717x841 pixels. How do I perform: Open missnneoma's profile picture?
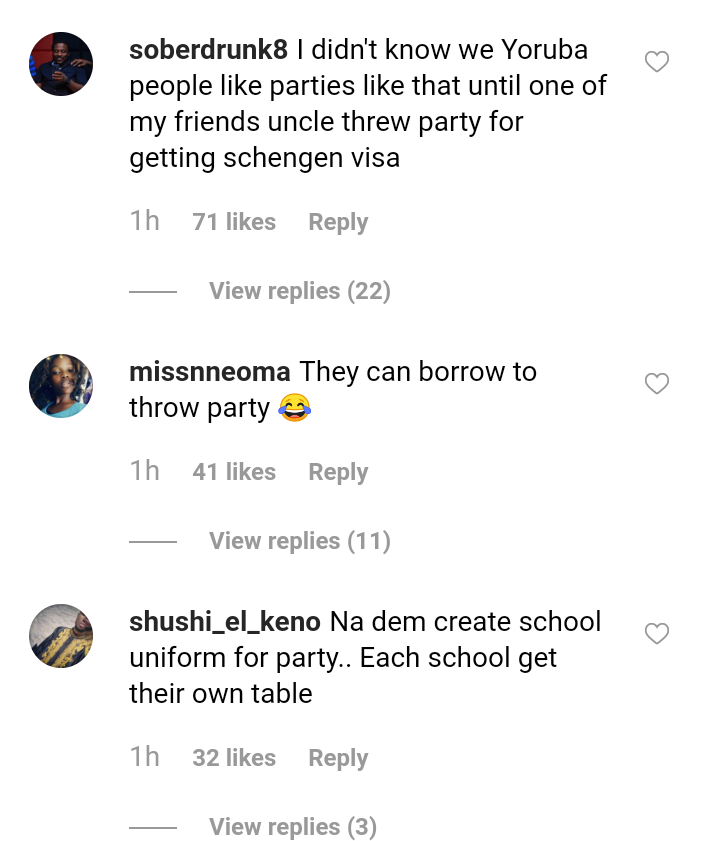[61, 386]
